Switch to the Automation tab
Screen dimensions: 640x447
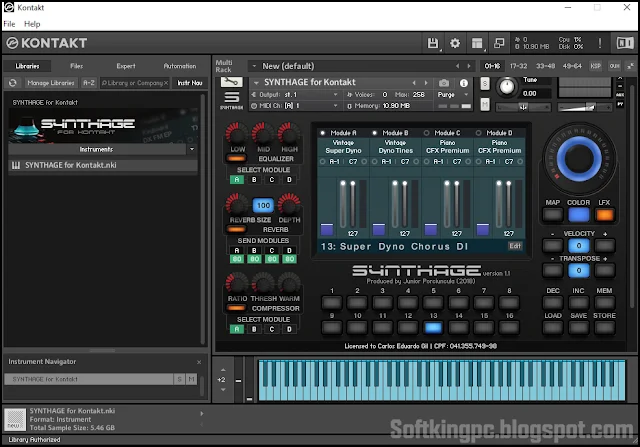click(x=180, y=66)
